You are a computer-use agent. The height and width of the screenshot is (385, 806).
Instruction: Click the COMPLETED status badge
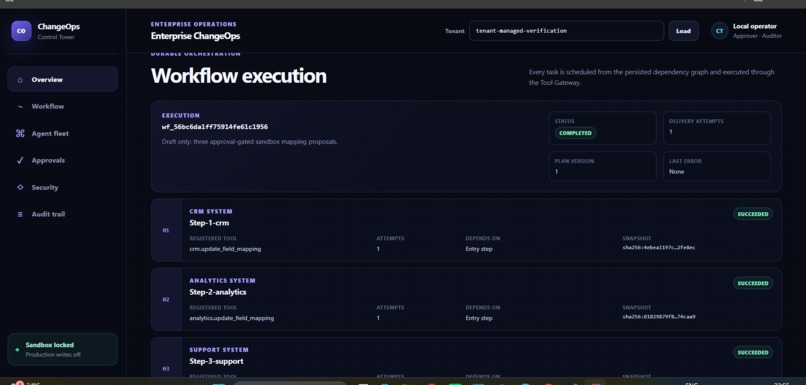tap(575, 133)
